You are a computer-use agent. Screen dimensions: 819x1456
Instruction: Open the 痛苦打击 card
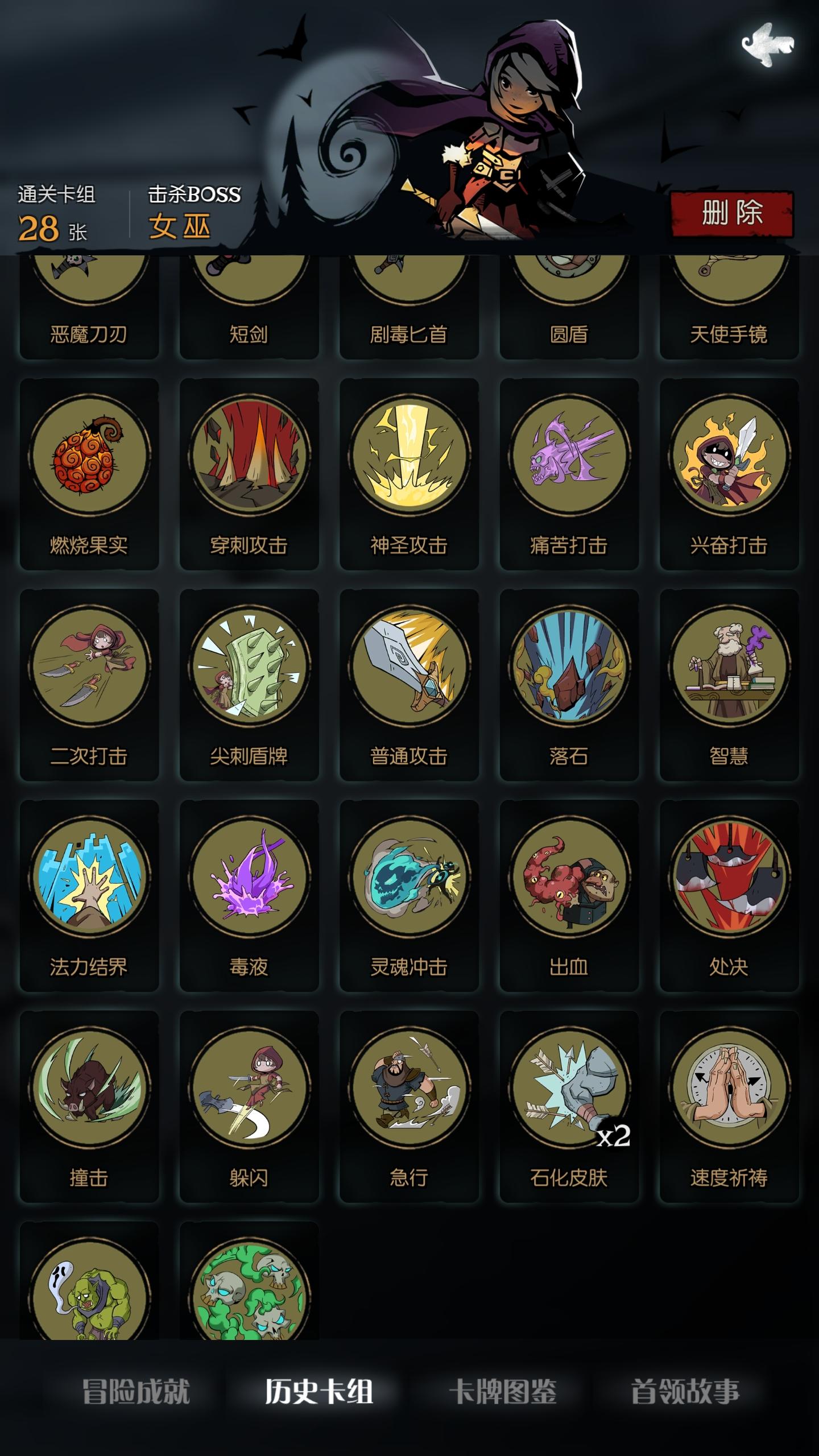click(569, 474)
